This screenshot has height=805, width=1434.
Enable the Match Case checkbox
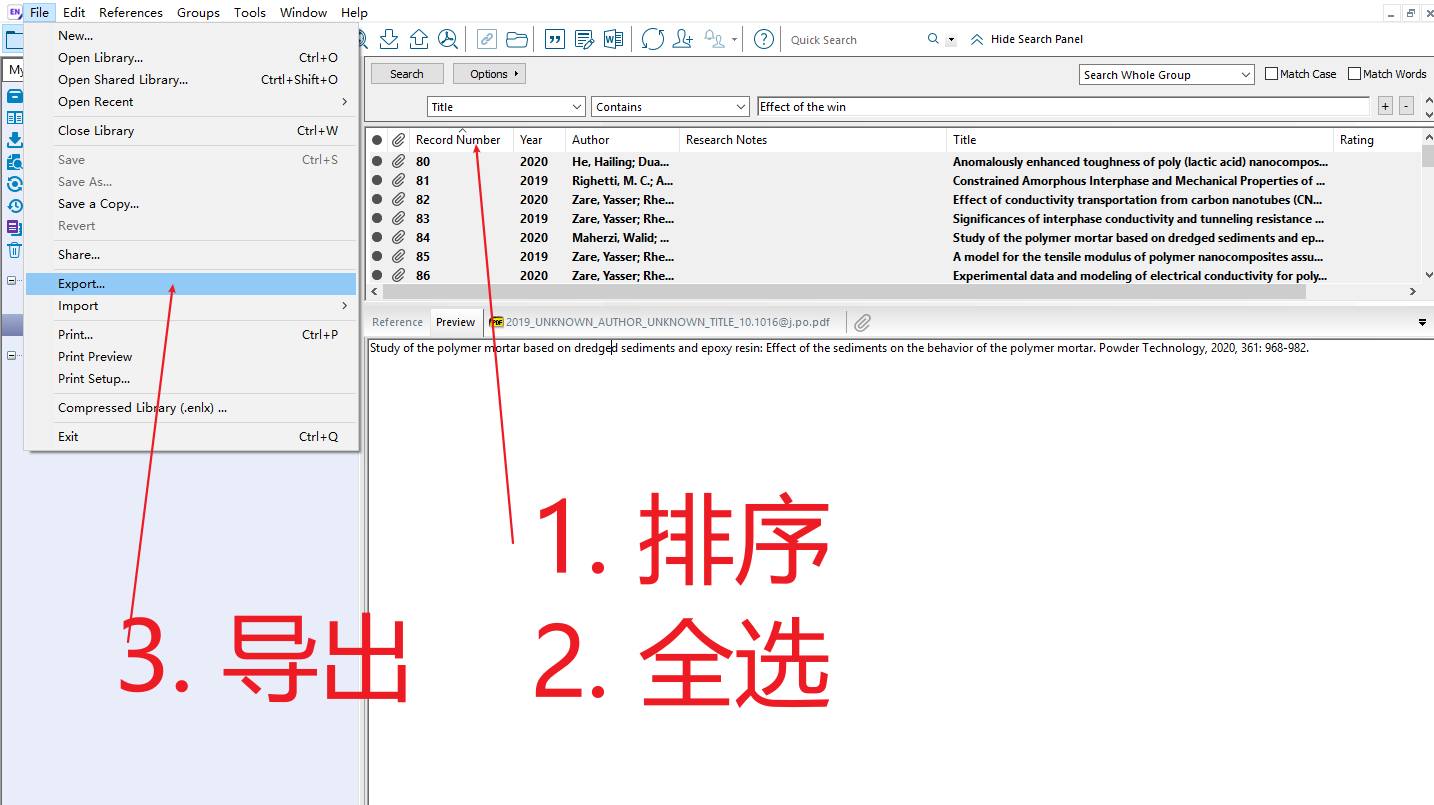coord(1272,74)
